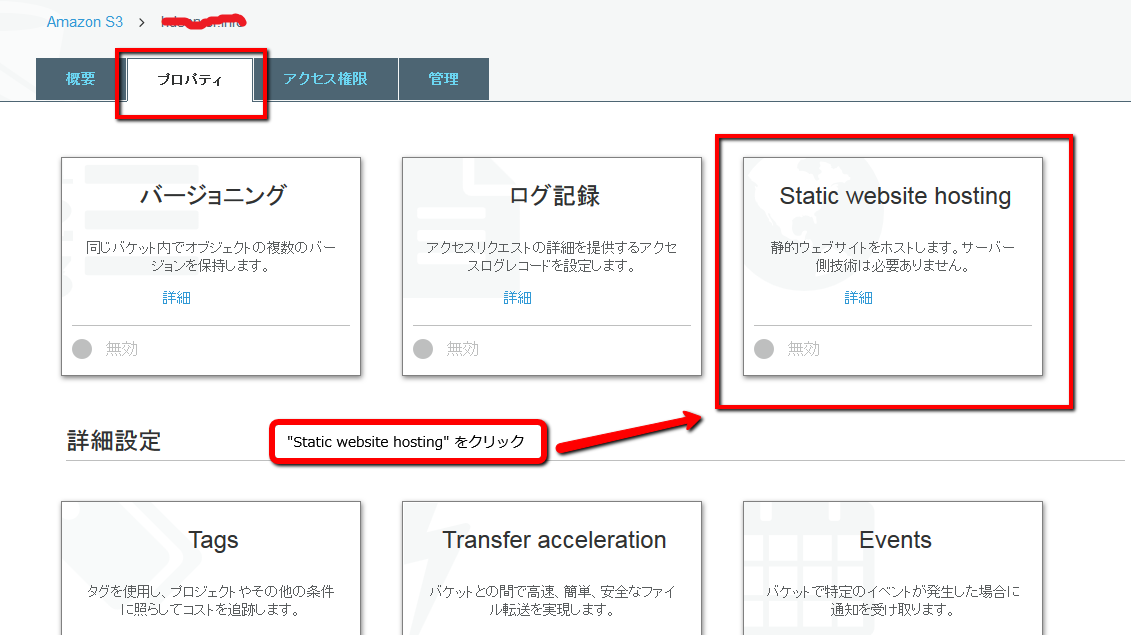Toggle the ログ記録 disabled status circle

point(423,349)
